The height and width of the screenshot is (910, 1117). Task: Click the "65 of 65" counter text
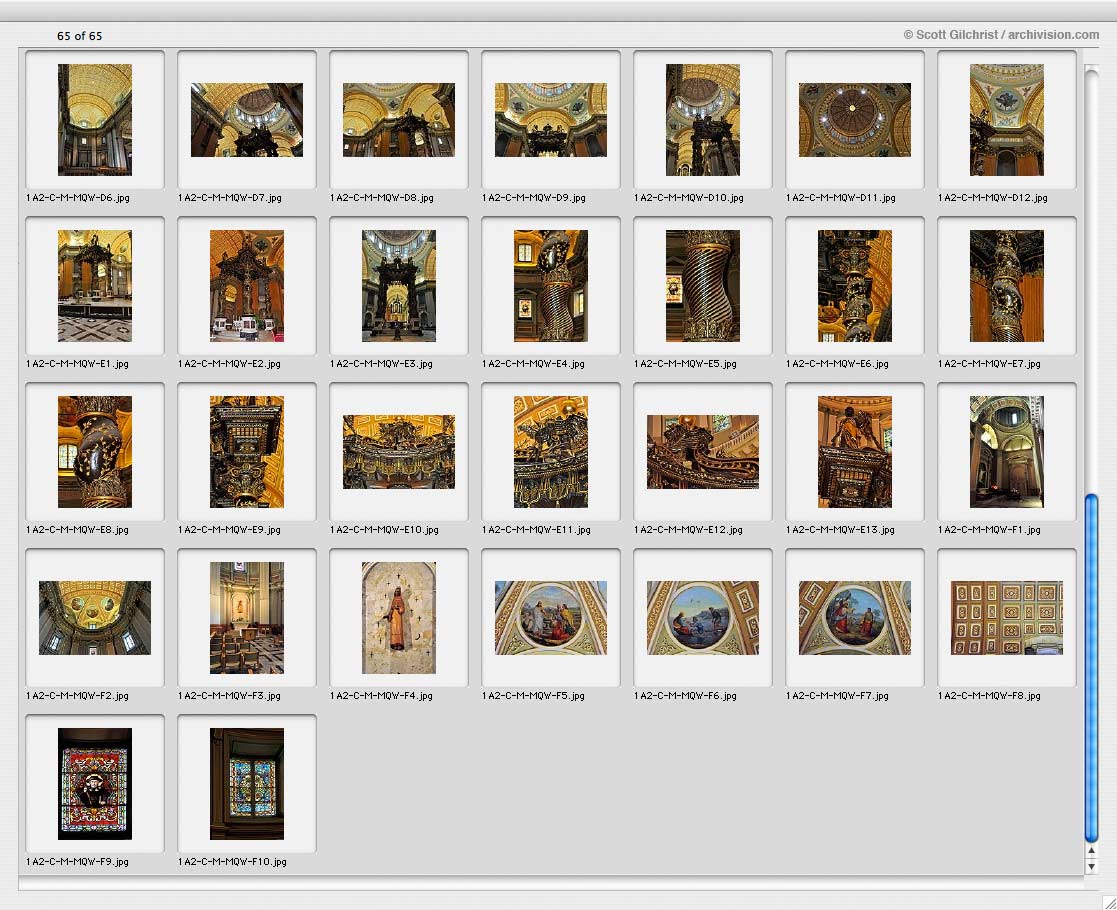79,36
